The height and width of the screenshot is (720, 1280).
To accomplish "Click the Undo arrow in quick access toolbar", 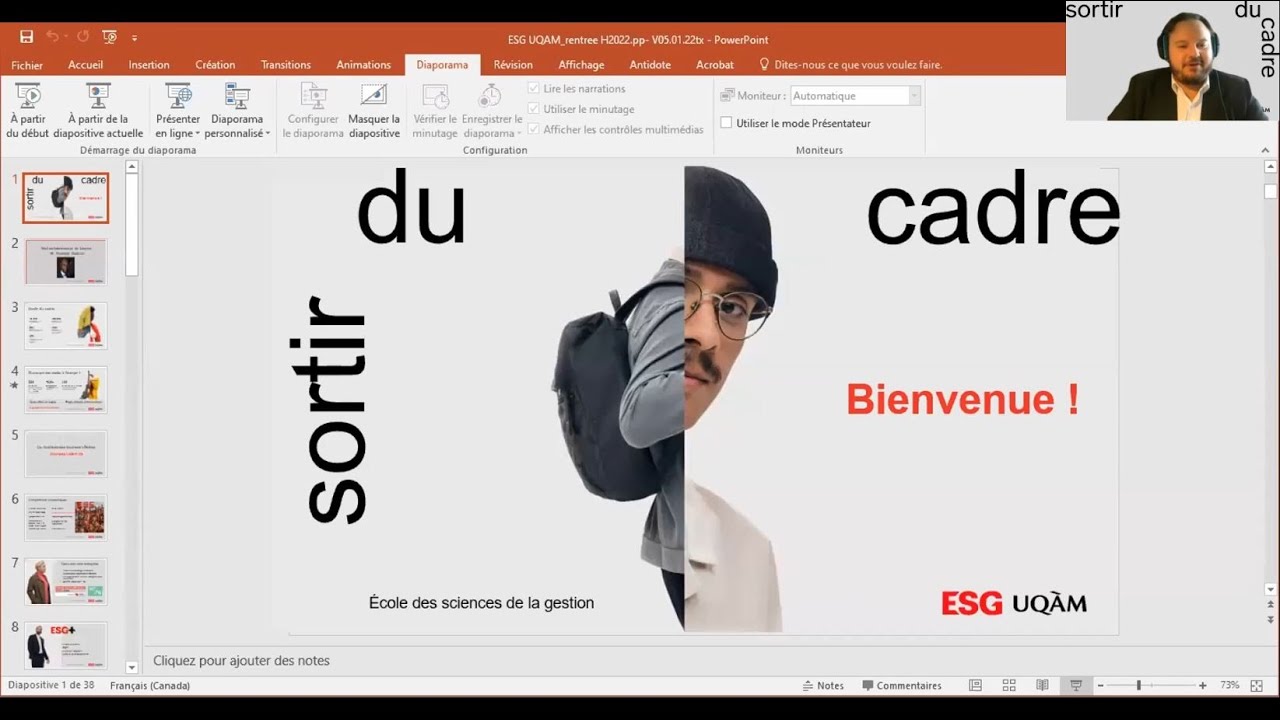I will point(52,37).
